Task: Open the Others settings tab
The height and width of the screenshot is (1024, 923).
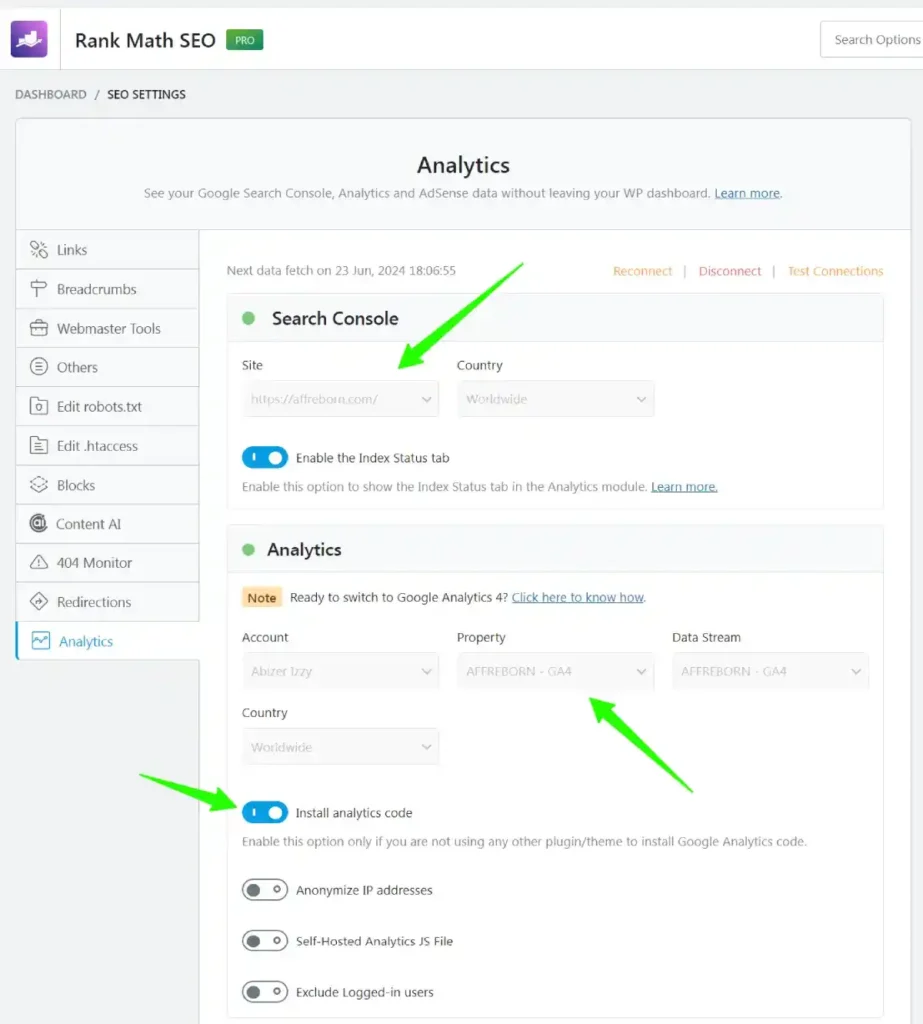Action: coord(107,367)
